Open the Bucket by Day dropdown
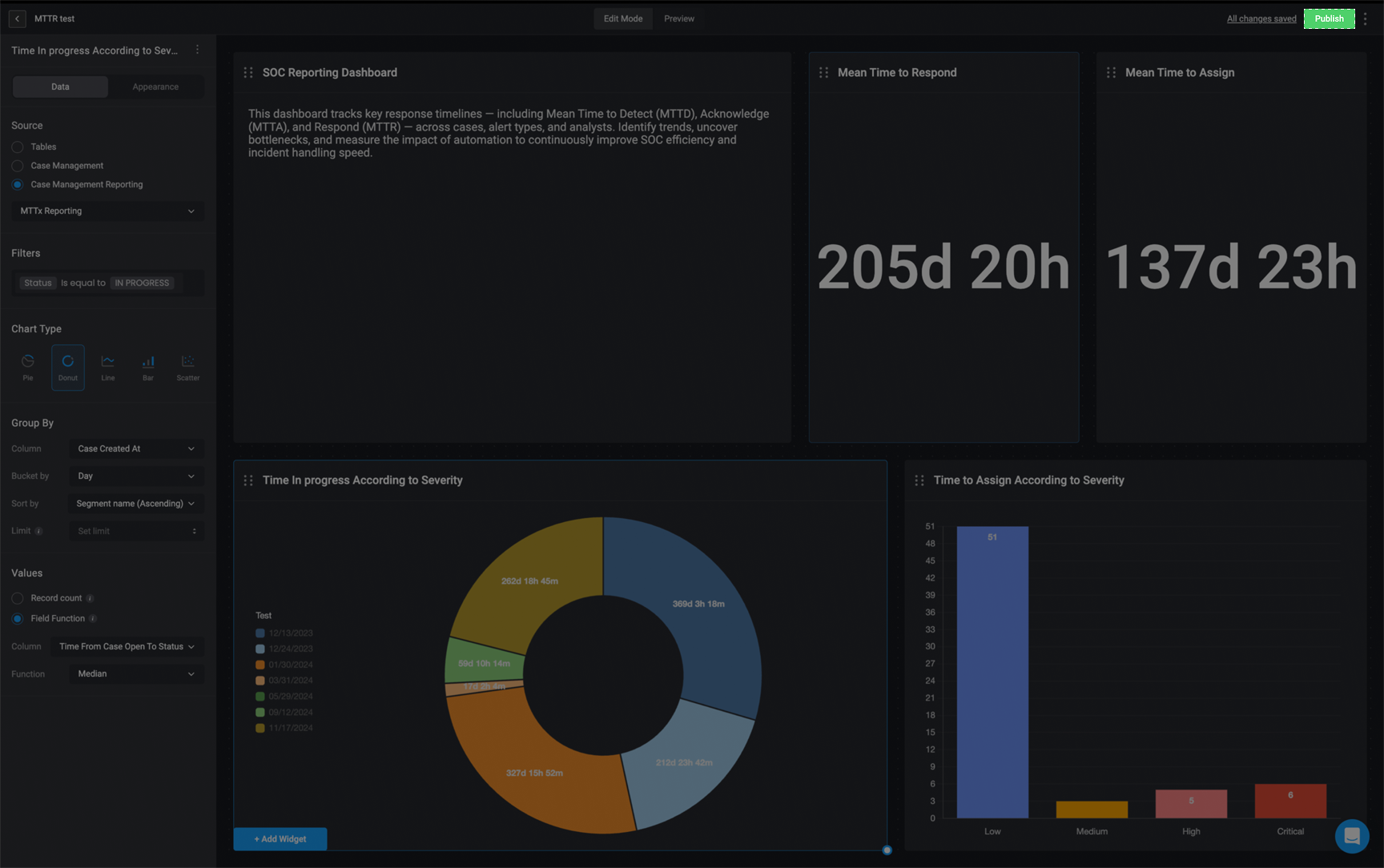 [x=136, y=476]
